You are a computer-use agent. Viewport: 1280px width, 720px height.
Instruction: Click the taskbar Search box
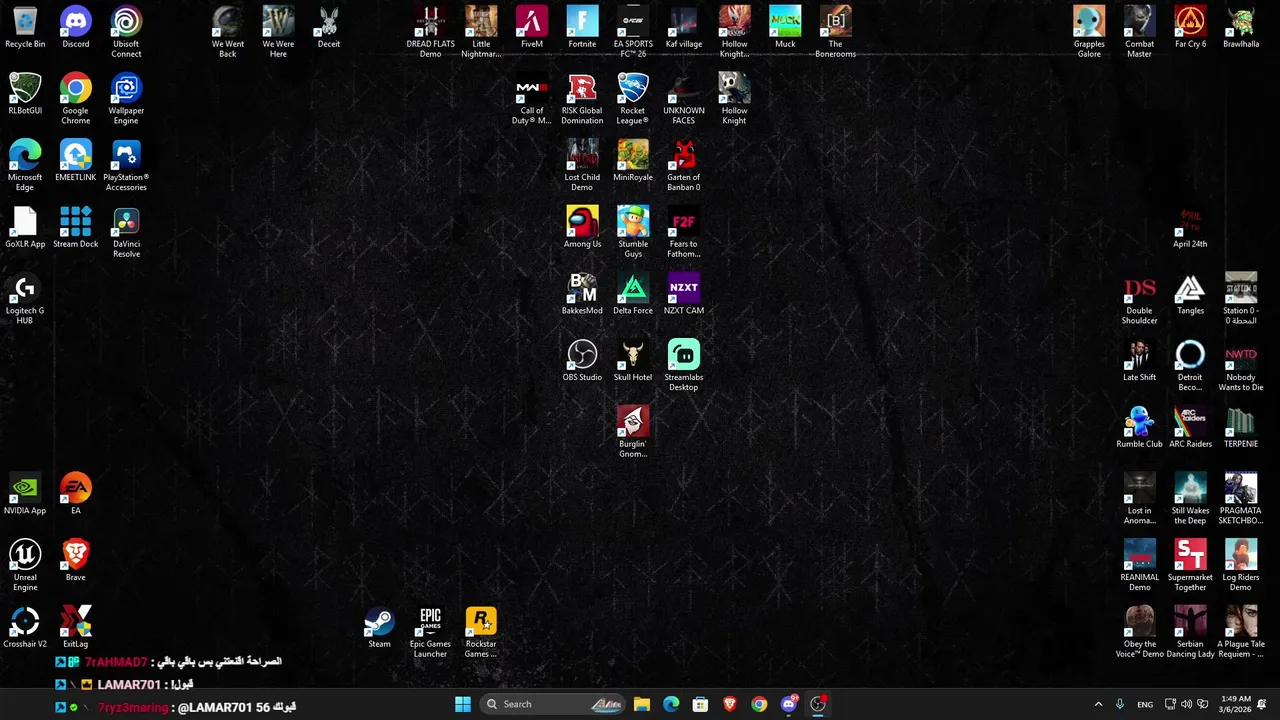point(553,704)
